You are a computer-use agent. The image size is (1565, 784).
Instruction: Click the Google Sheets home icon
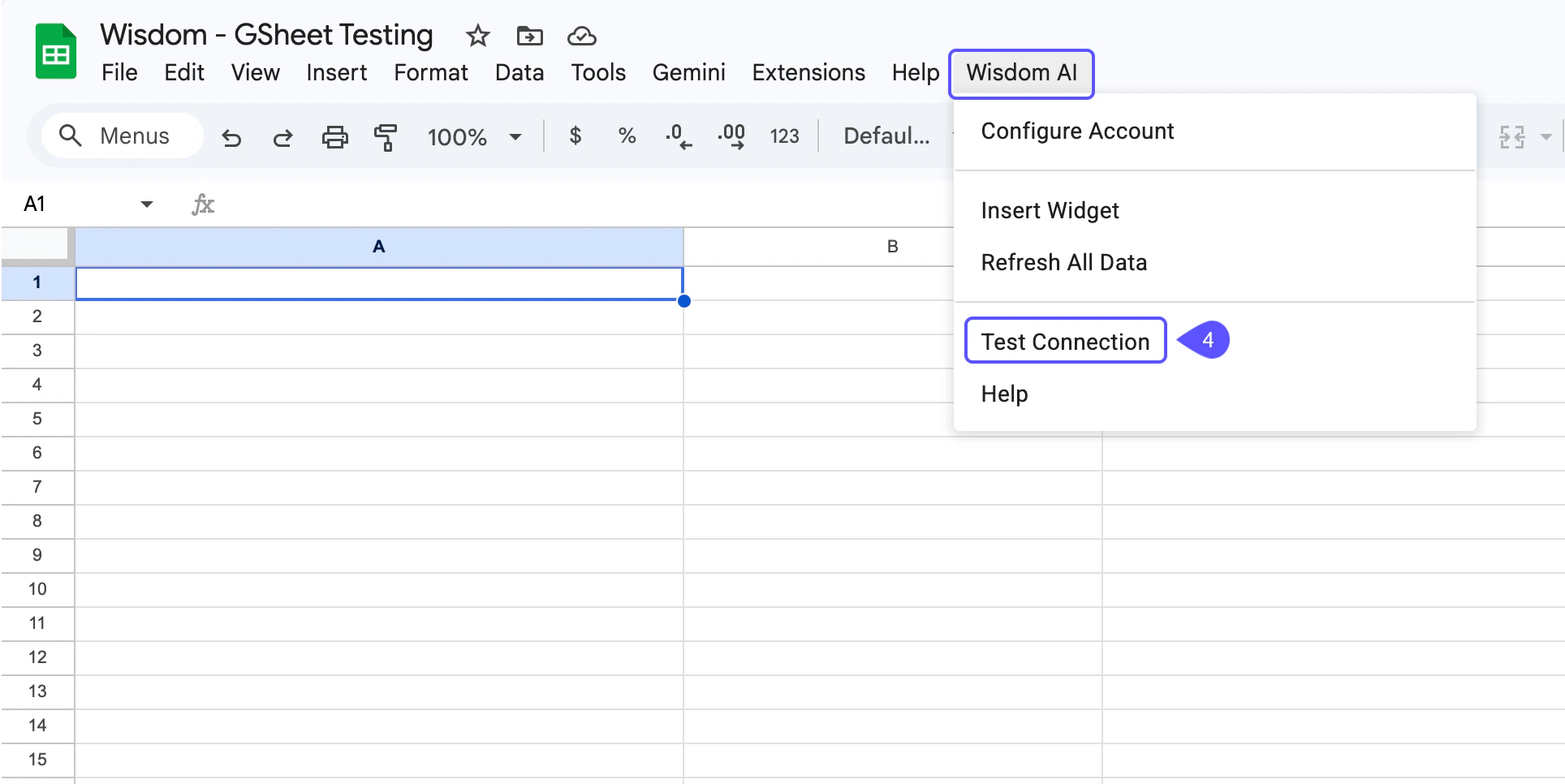click(56, 52)
